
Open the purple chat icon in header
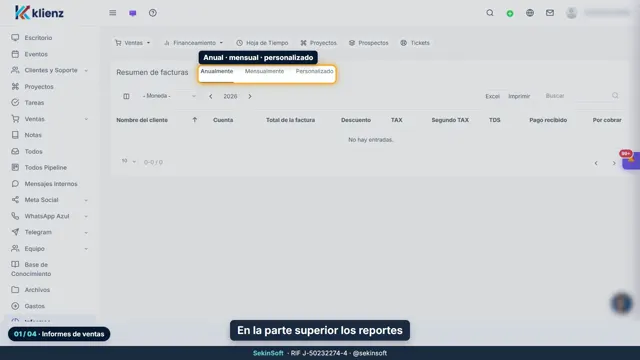tap(133, 13)
